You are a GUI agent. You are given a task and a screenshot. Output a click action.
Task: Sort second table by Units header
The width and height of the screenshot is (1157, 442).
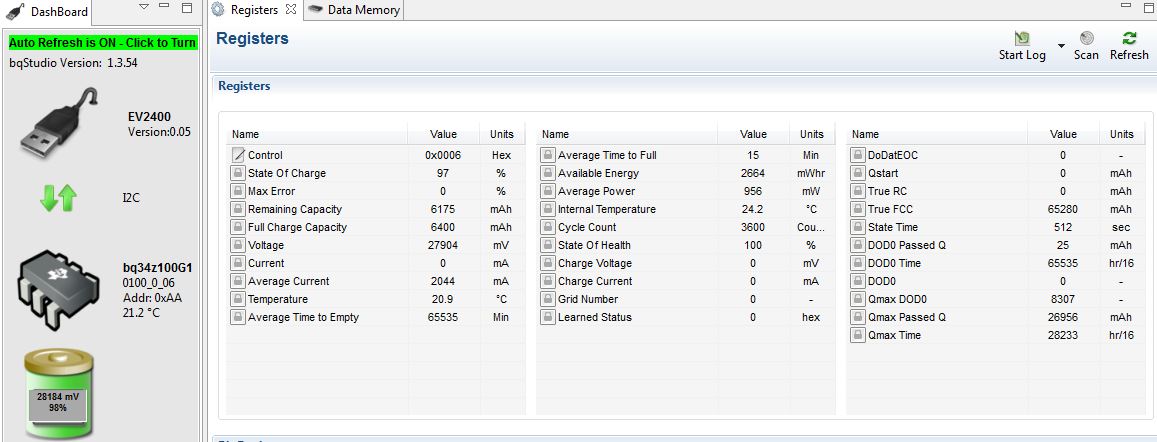point(812,134)
